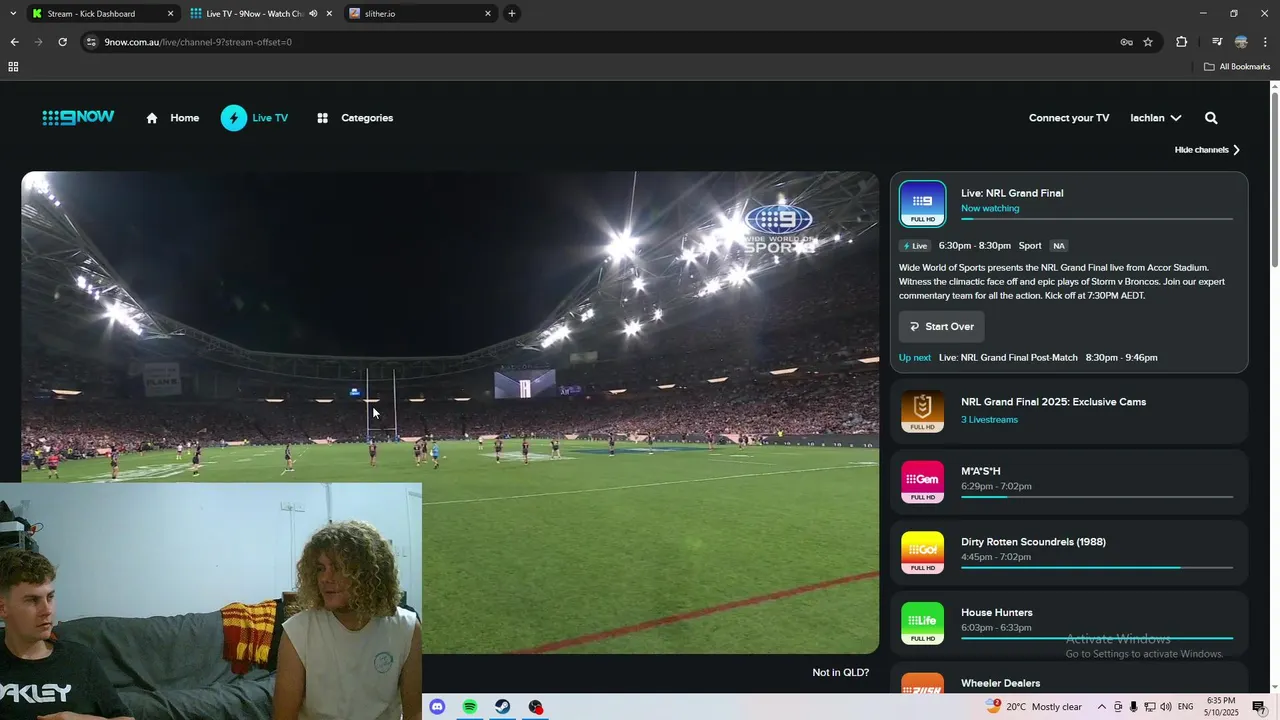This screenshot has width=1280, height=720.
Task: Select the NRL Exclusive Cams trophy logo
Action: [x=922, y=411]
